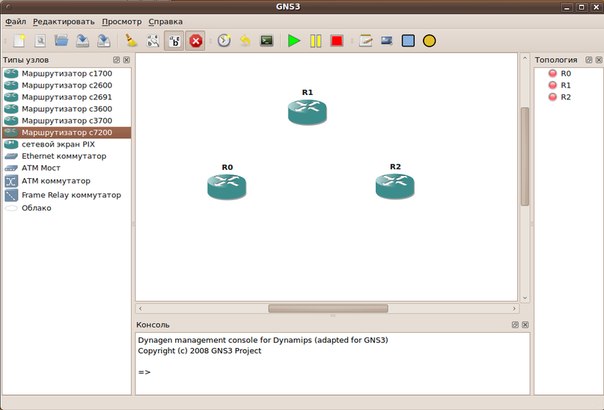604x410 pixels.
Task: Start all devices with green play
Action: (x=294, y=40)
